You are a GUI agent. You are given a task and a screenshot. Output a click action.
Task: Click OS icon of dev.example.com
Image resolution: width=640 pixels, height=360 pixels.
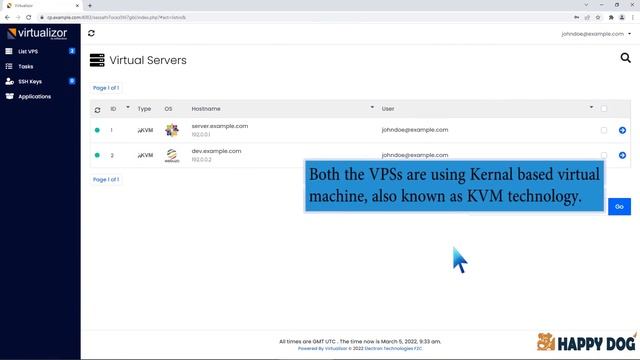172,156
